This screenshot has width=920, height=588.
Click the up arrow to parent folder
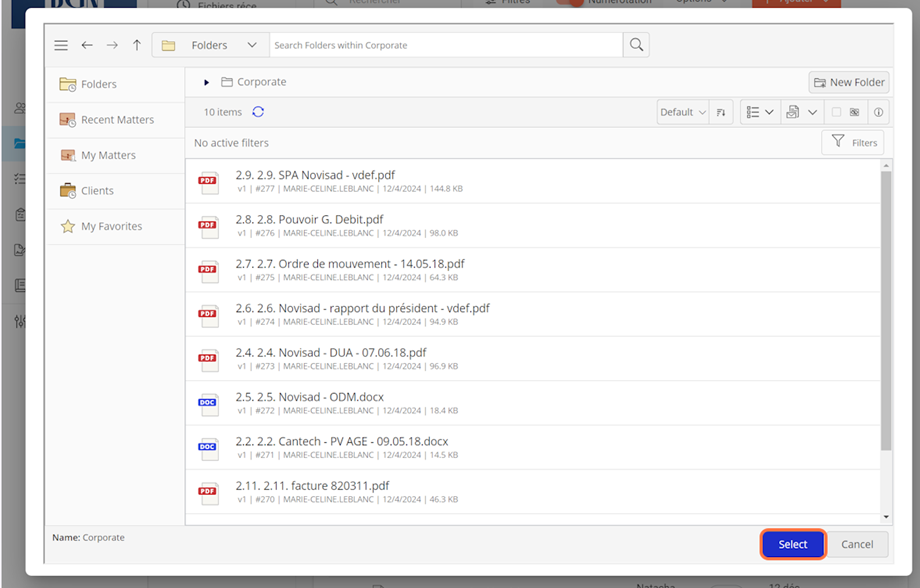[137, 45]
